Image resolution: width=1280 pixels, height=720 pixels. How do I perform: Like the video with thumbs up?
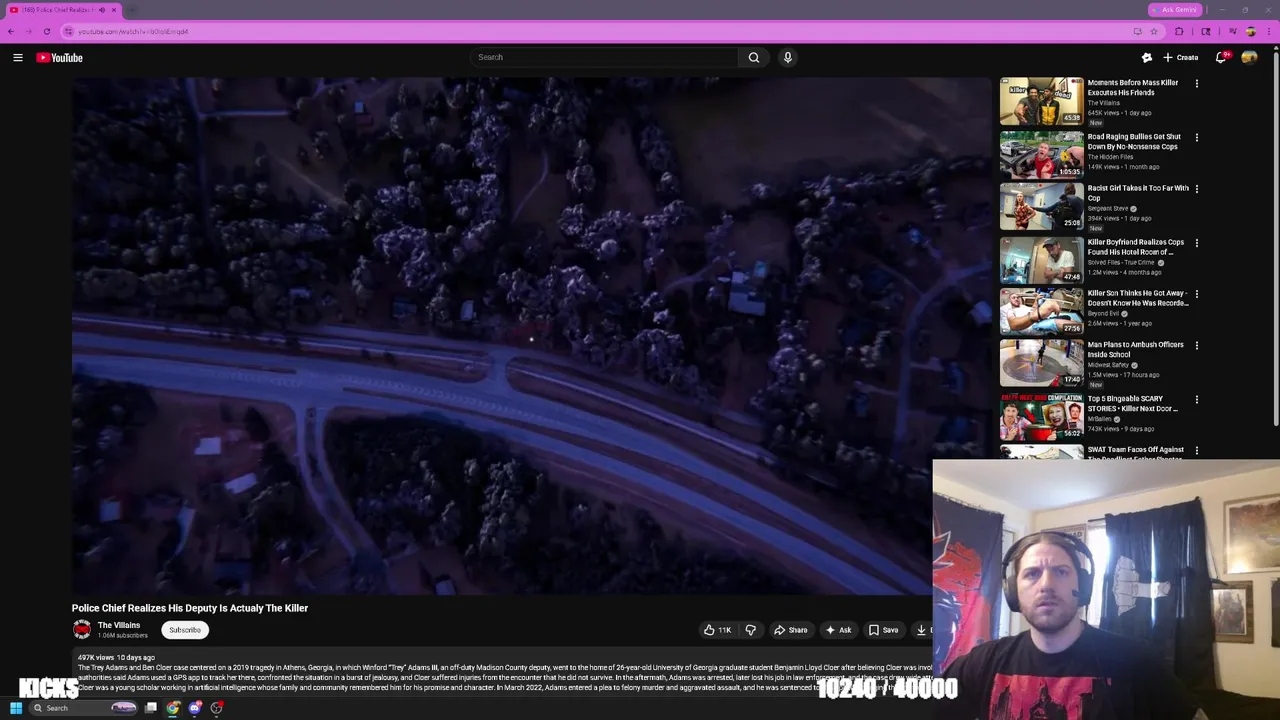(x=717, y=630)
